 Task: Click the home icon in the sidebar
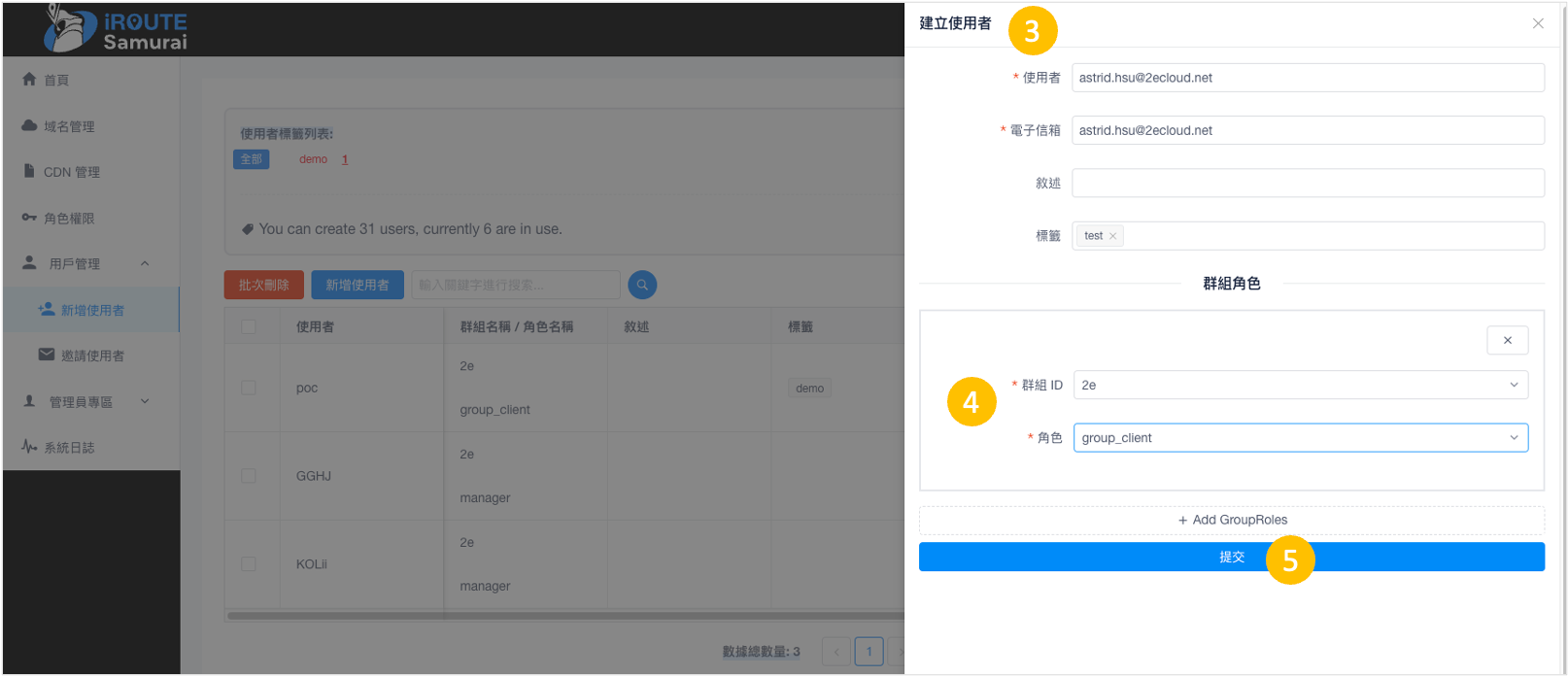(29, 80)
